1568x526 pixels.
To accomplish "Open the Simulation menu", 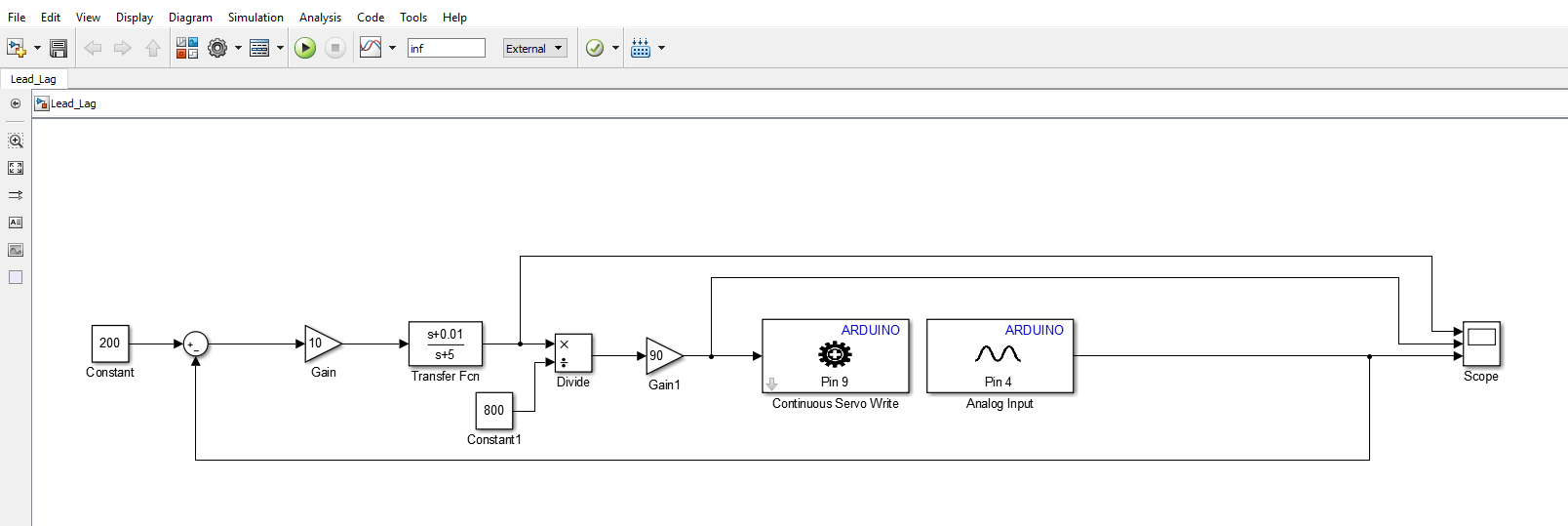I will [255, 17].
